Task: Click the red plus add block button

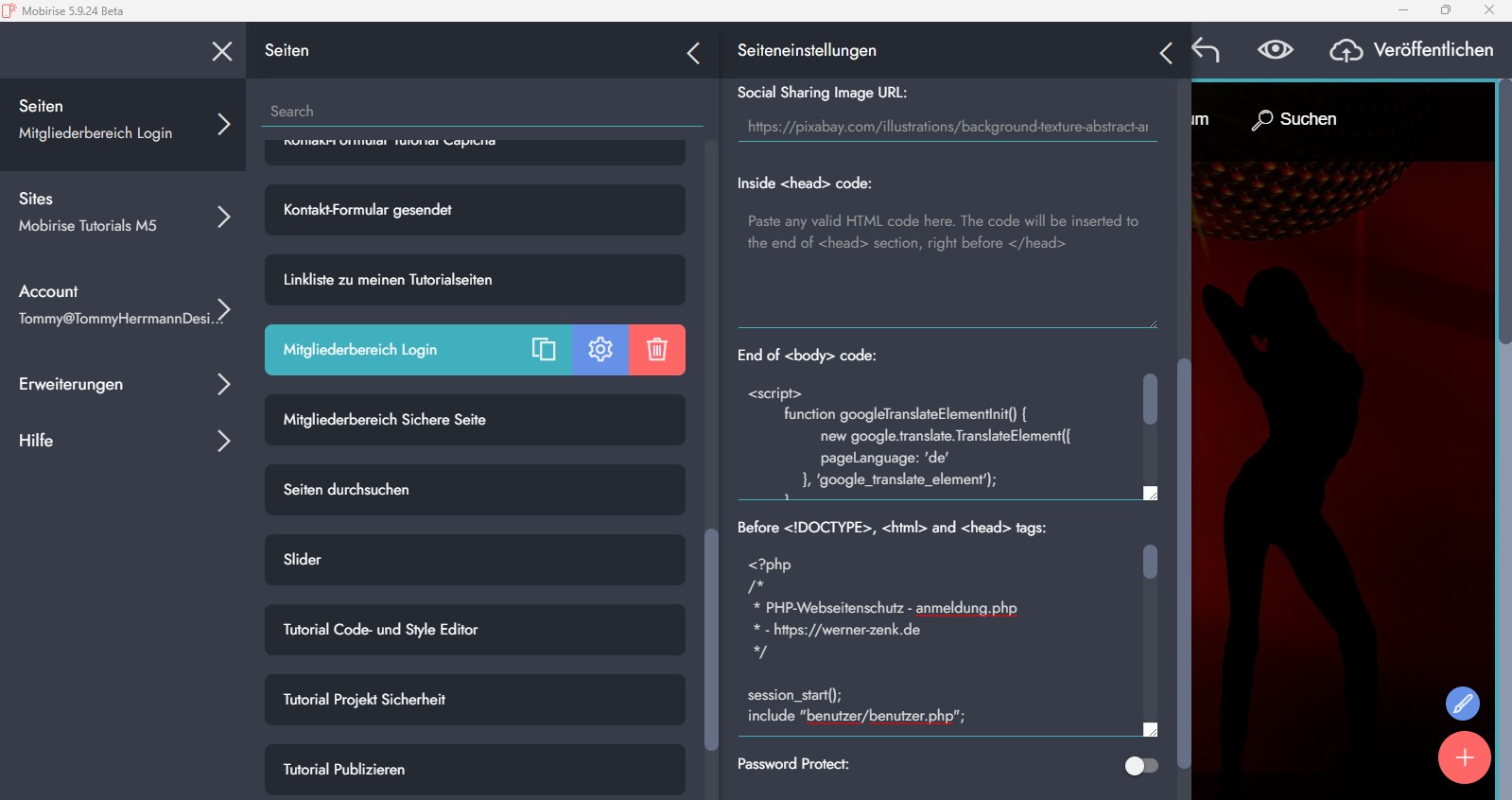Action: (x=1464, y=757)
